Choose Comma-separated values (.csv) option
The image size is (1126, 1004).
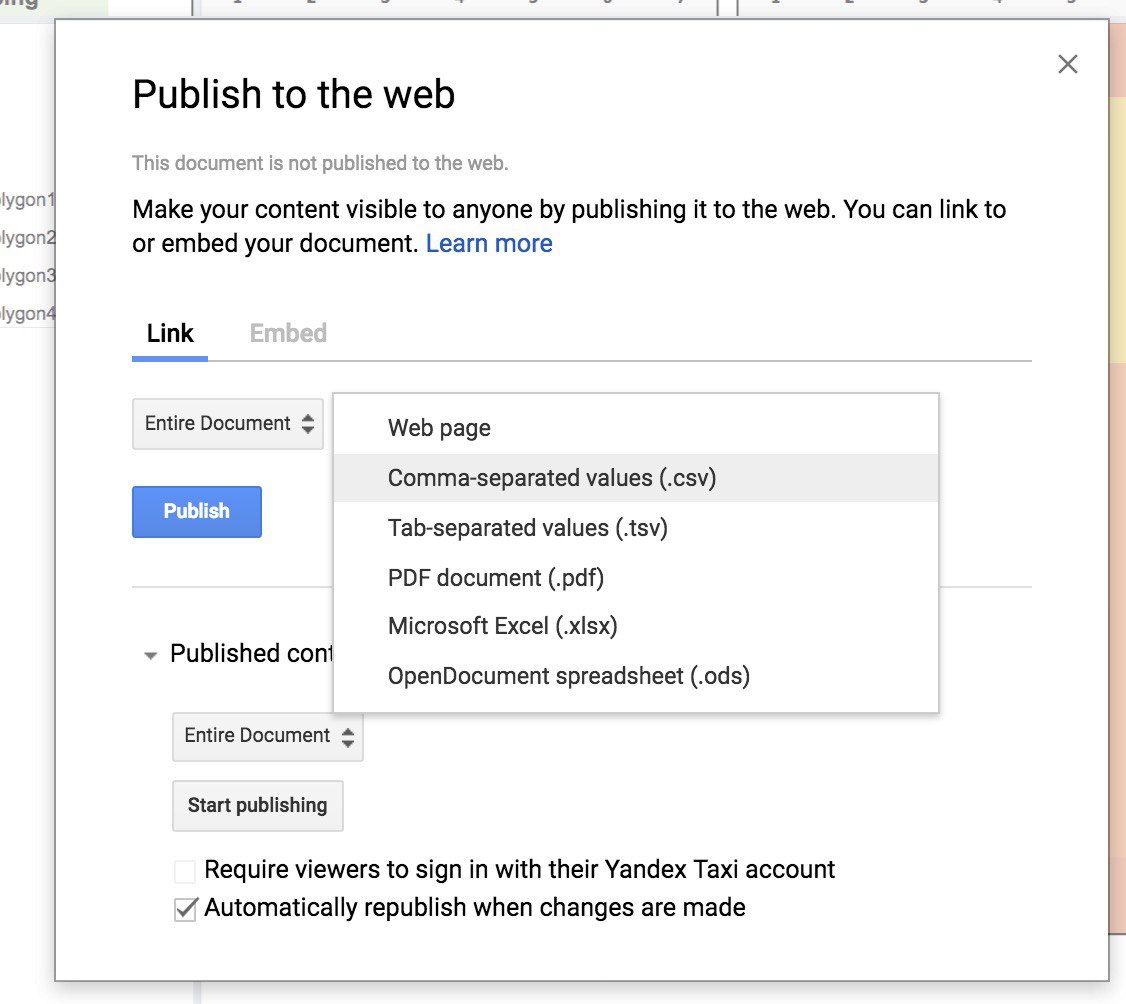point(552,478)
